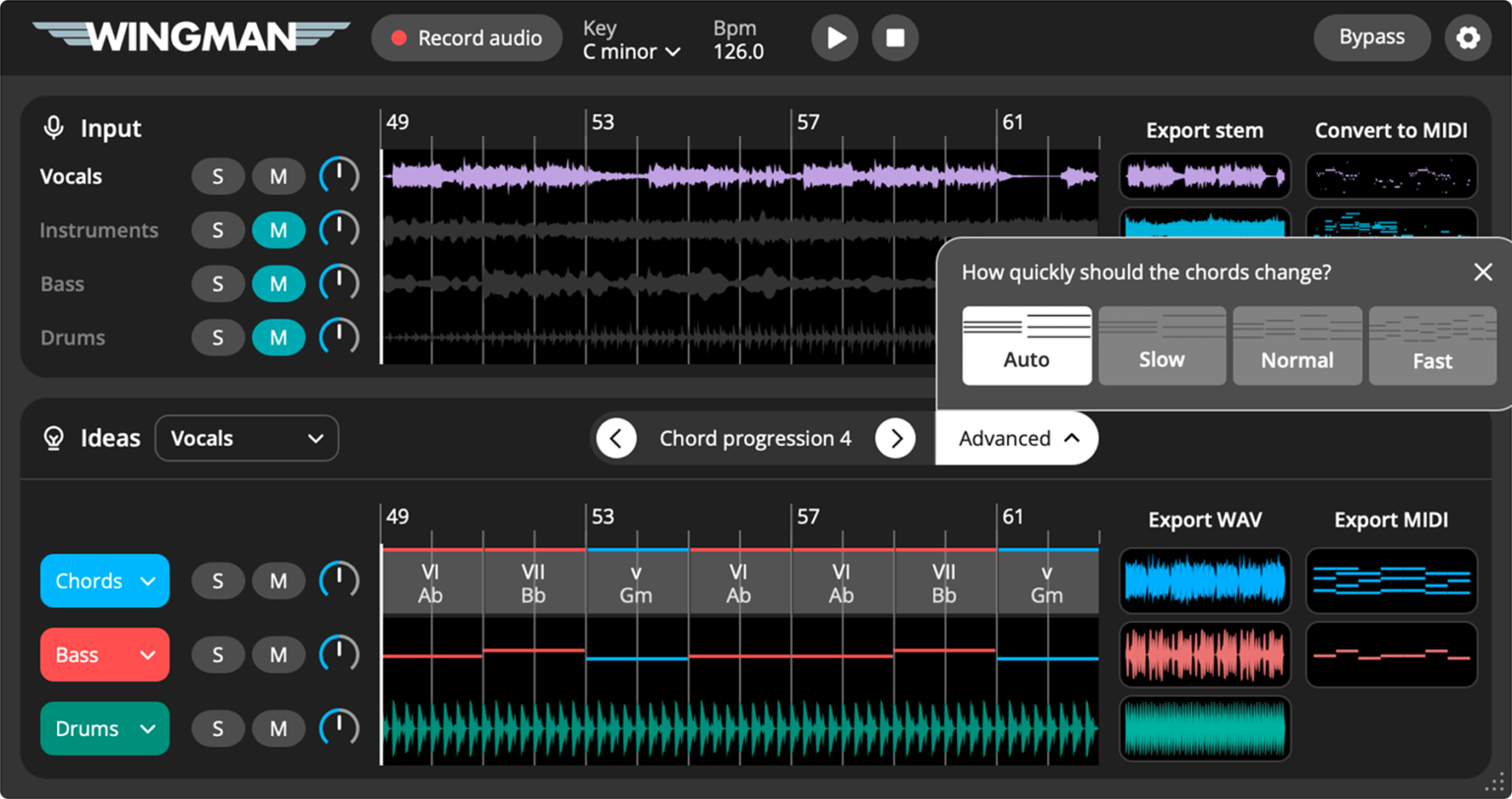This screenshot has height=799, width=1512.
Task: Open the Bass instrument dropdown
Action: pyautogui.click(x=104, y=654)
